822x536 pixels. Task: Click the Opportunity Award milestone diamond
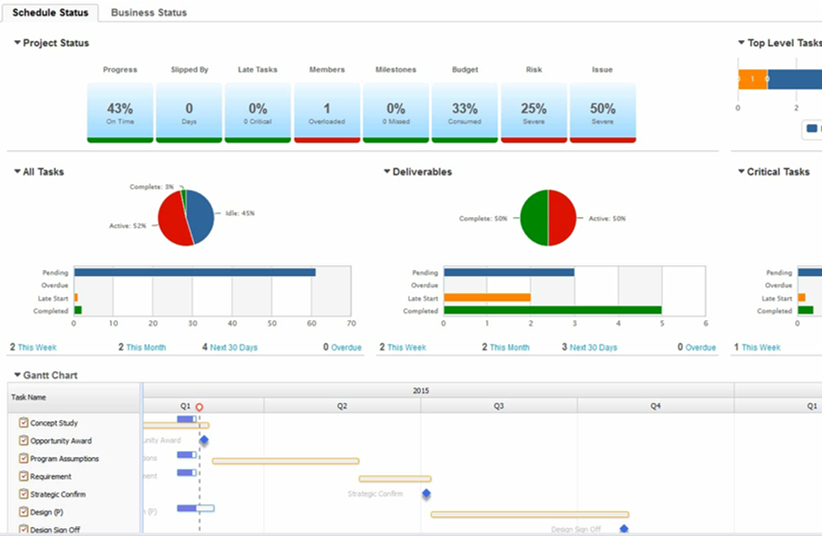tap(204, 441)
